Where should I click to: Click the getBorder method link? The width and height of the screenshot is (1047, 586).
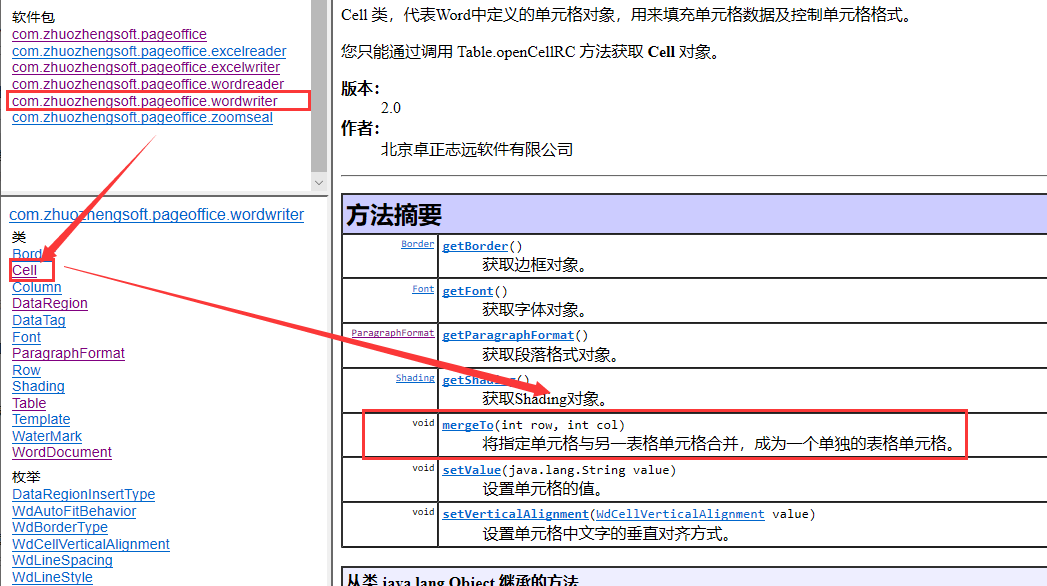(x=475, y=246)
